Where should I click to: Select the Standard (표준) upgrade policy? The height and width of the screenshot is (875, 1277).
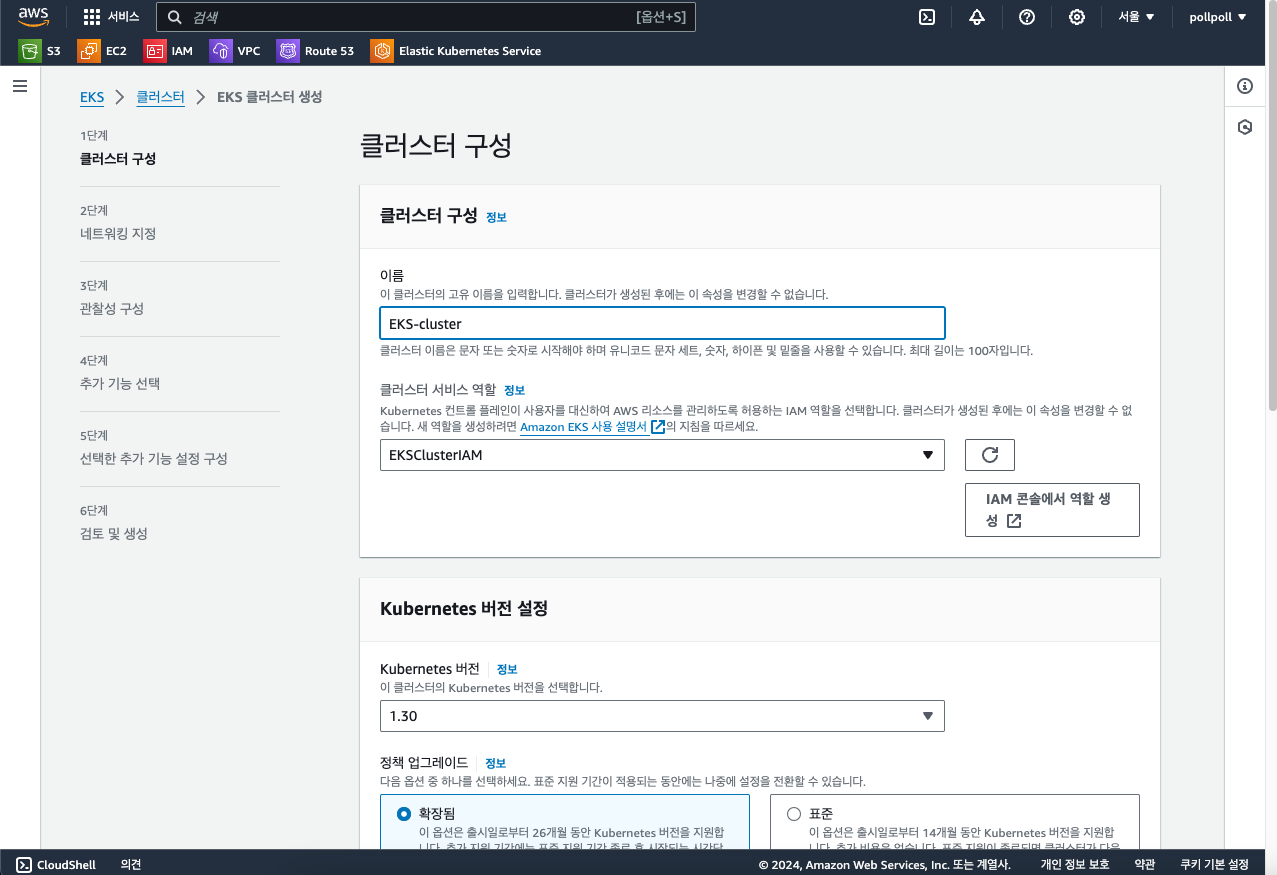tap(794, 814)
